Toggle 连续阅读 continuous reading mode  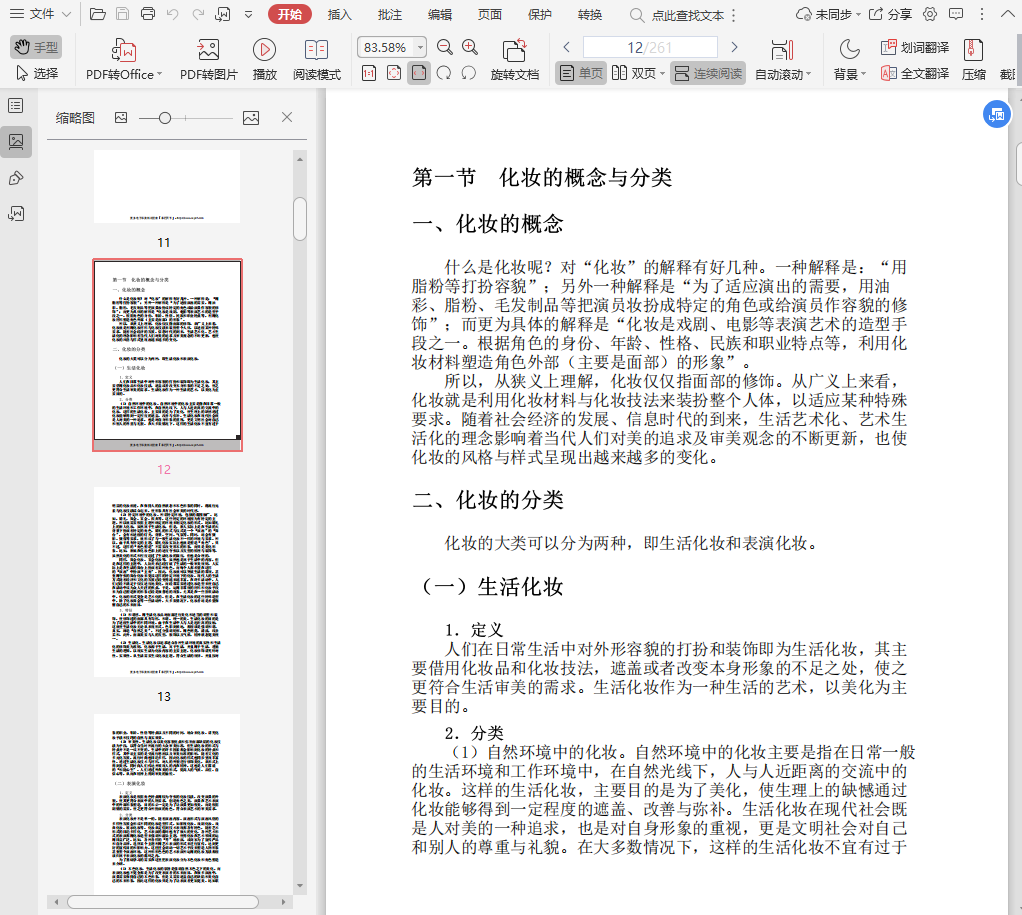pos(708,73)
